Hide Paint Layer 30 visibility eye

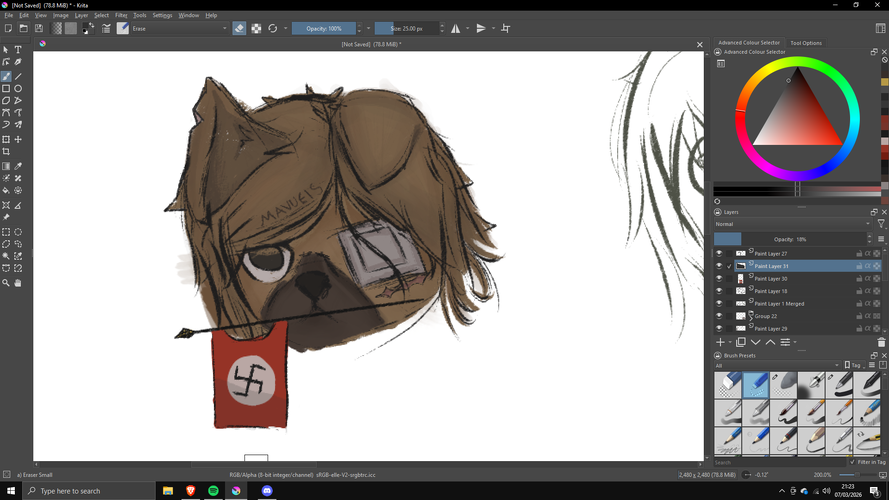(x=719, y=278)
